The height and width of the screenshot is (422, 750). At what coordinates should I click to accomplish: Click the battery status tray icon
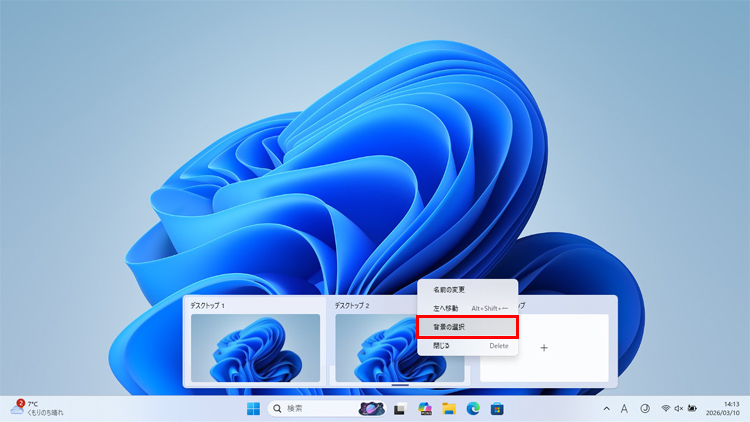pos(692,408)
